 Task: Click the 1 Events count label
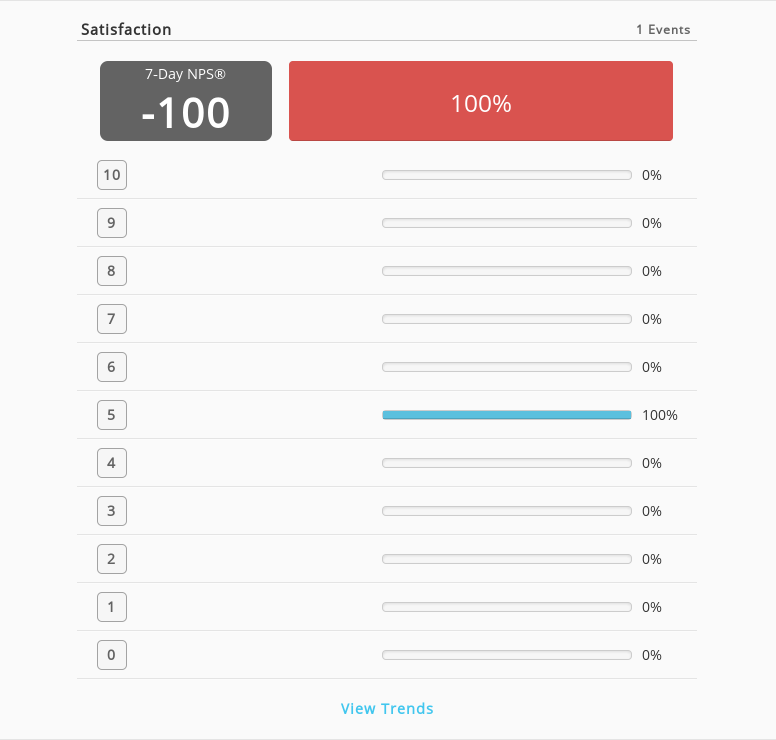(663, 30)
